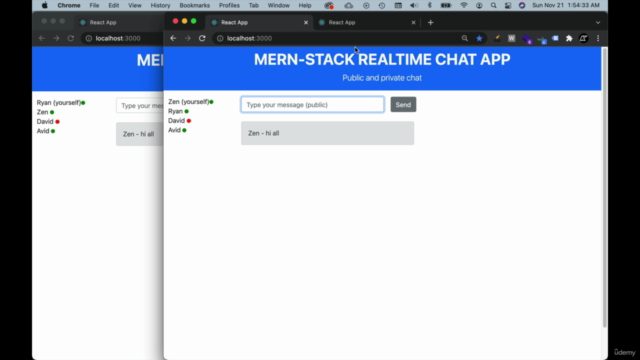The image size is (640, 360).
Task: Open the Chrome application menu
Action: (x=69, y=5)
